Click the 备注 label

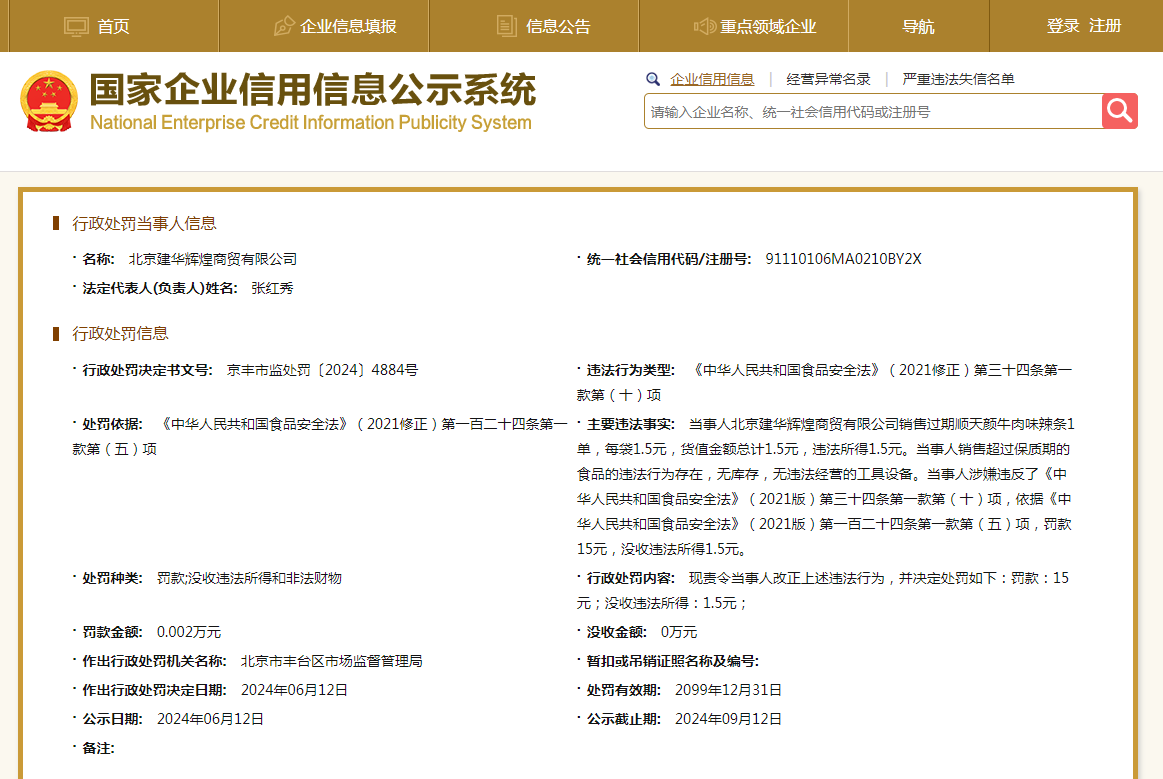(x=98, y=748)
